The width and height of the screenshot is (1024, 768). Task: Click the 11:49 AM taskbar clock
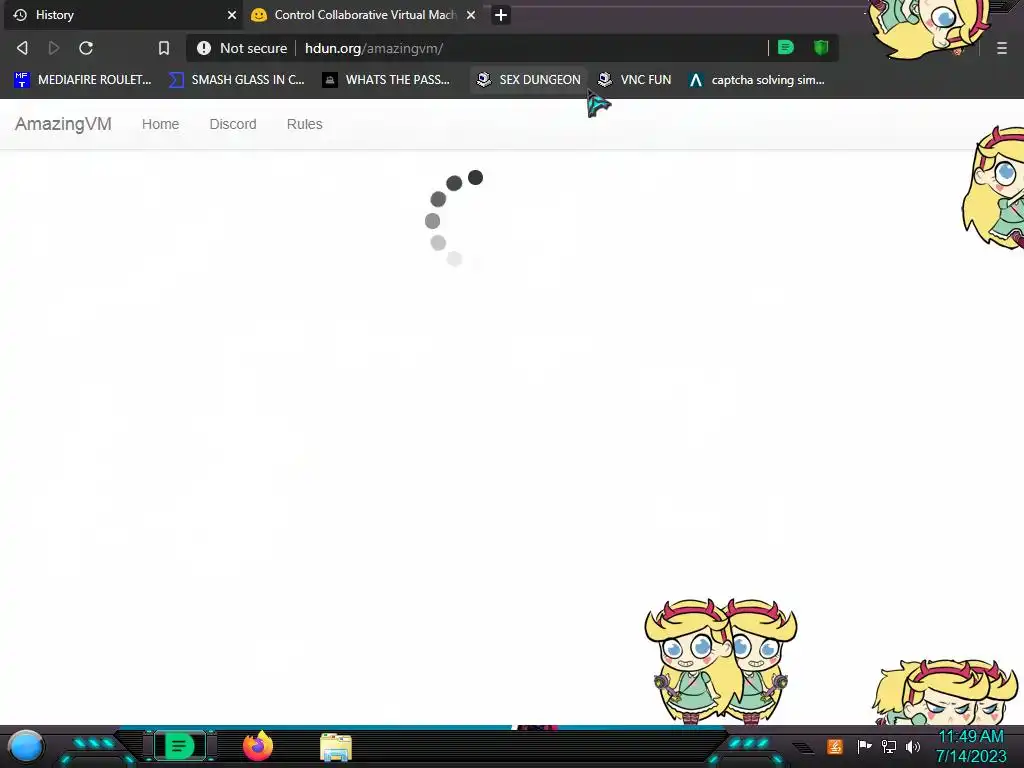click(x=970, y=746)
